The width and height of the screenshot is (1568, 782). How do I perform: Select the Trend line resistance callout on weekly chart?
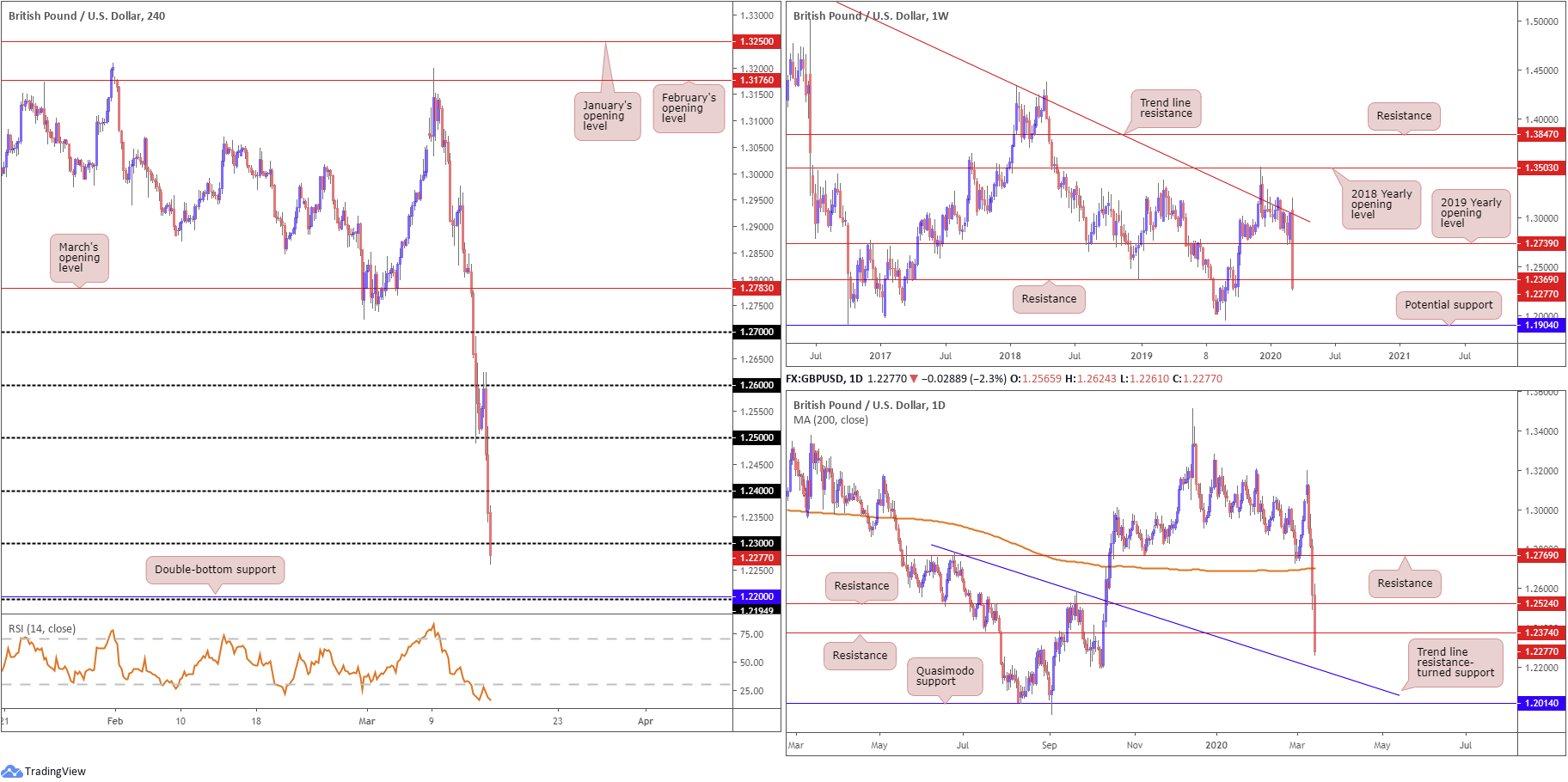click(1166, 108)
